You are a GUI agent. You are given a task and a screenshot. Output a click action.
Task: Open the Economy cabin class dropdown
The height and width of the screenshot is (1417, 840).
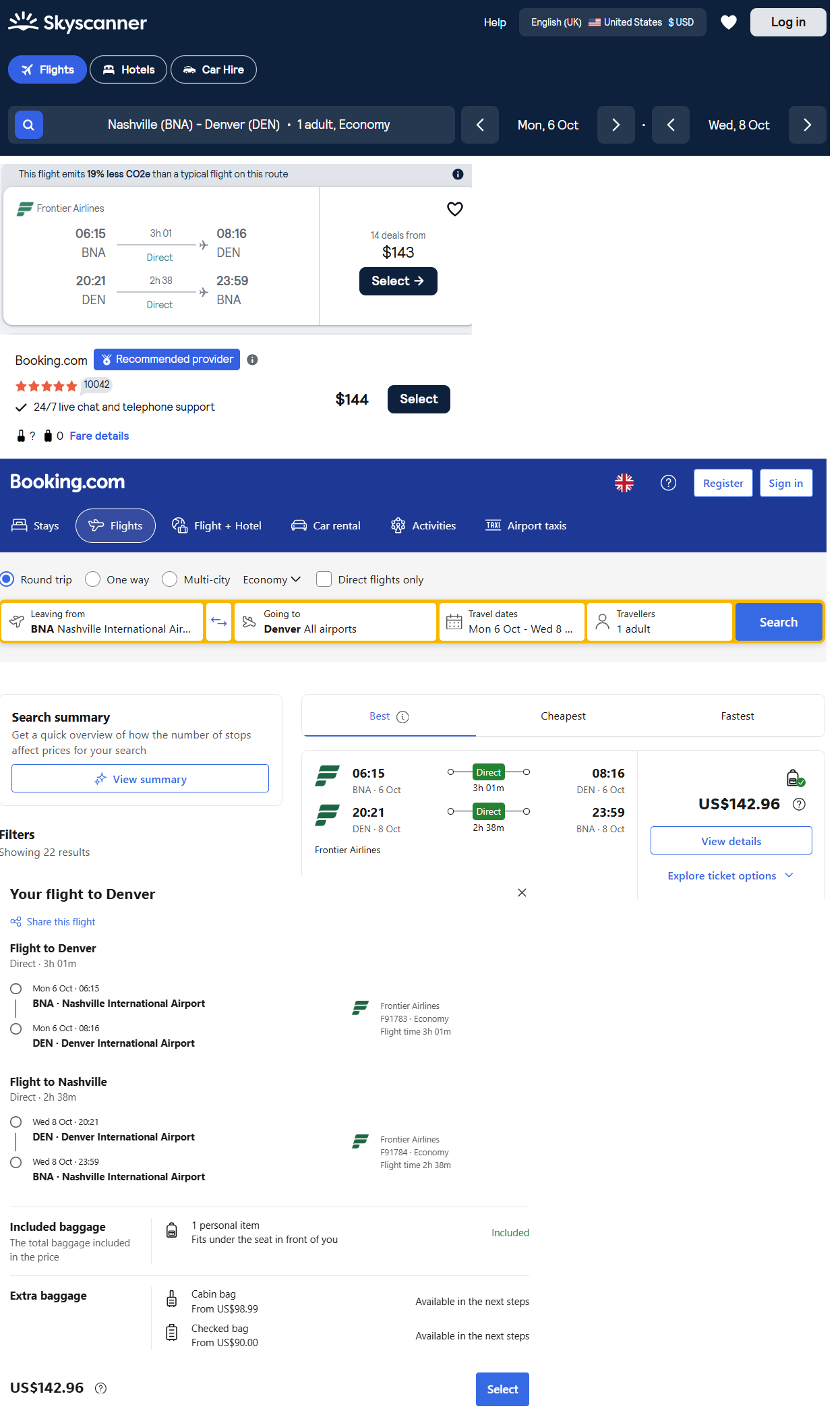pos(272,579)
